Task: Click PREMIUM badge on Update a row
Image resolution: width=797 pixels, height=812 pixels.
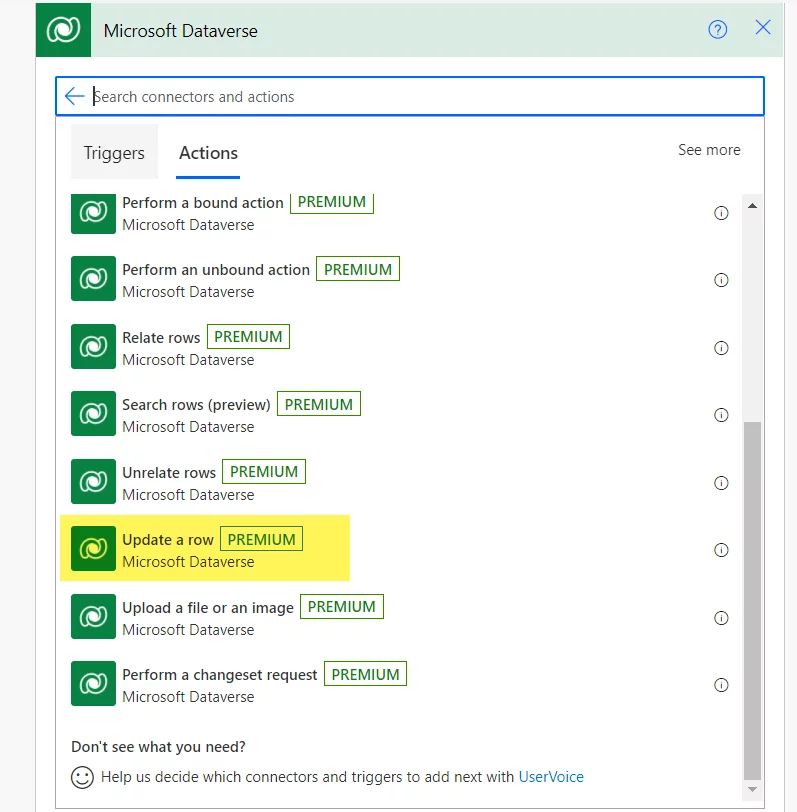Action: (262, 539)
